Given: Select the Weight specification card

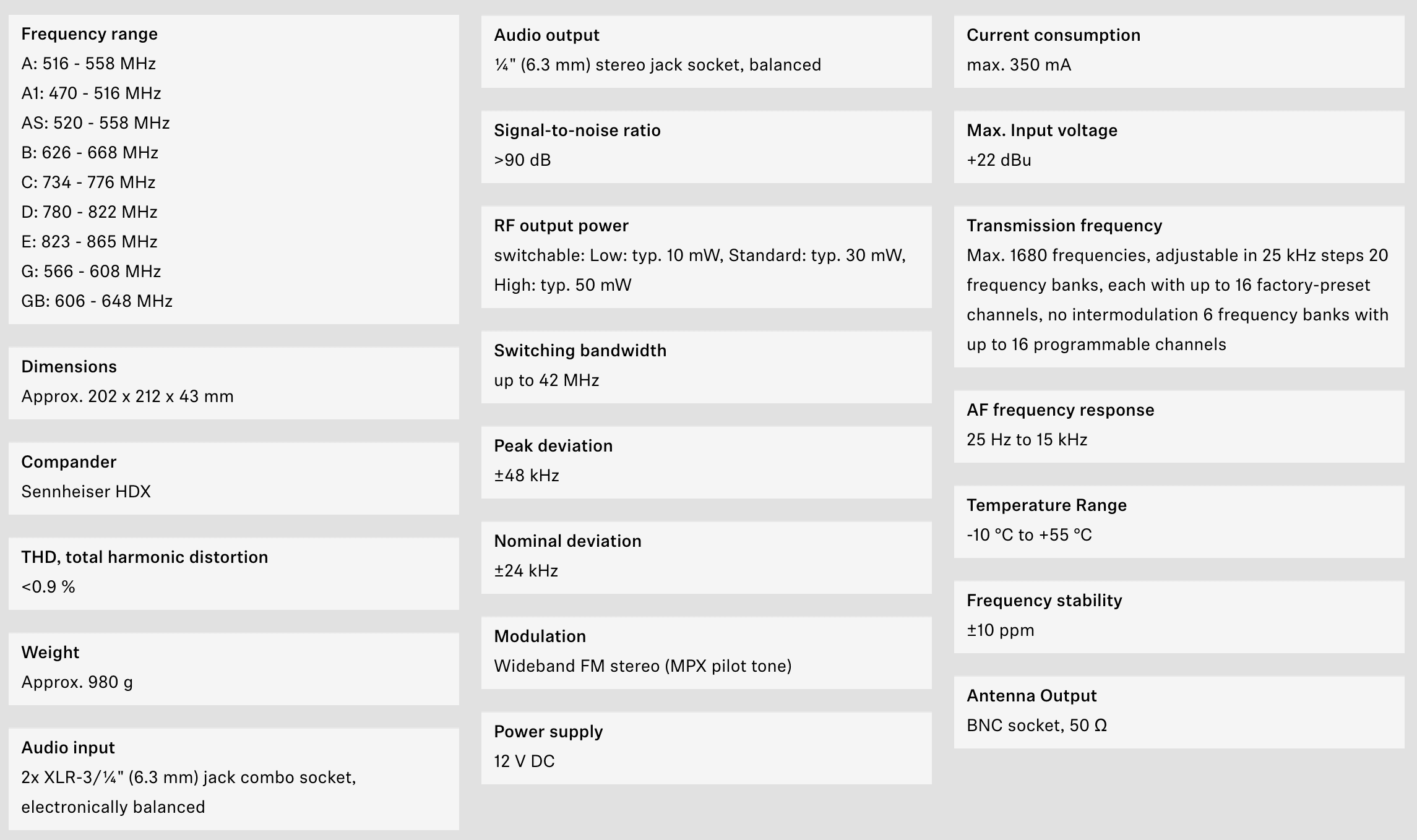Looking at the screenshot, I should (233, 669).
